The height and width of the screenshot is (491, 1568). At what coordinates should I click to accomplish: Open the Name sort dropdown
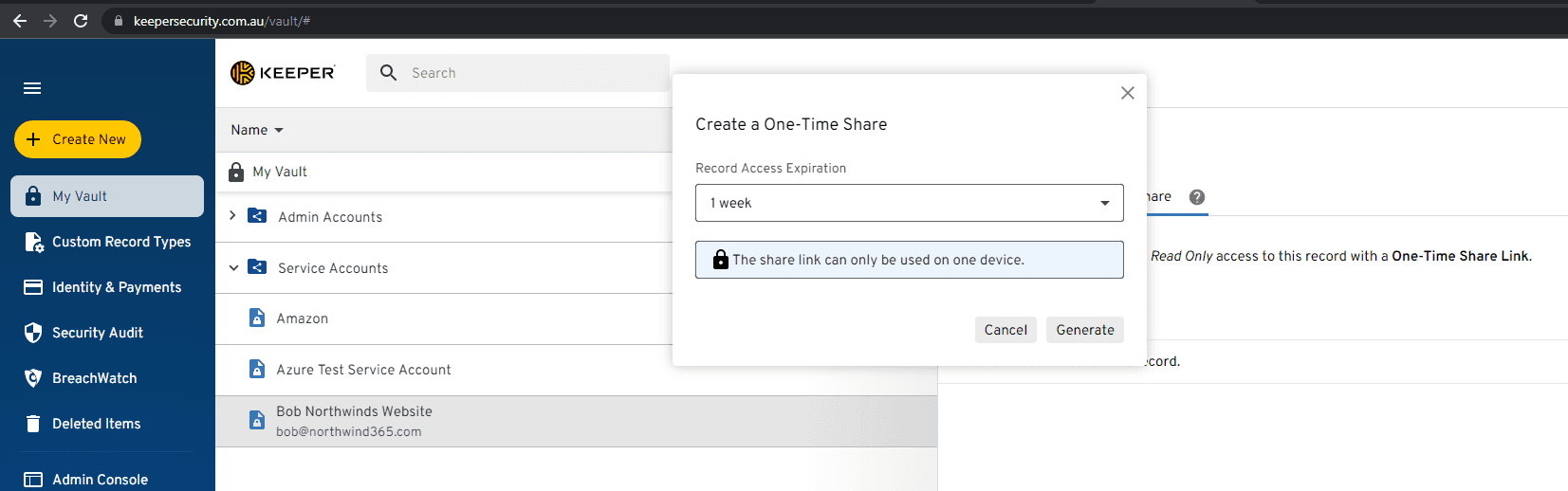coord(257,130)
